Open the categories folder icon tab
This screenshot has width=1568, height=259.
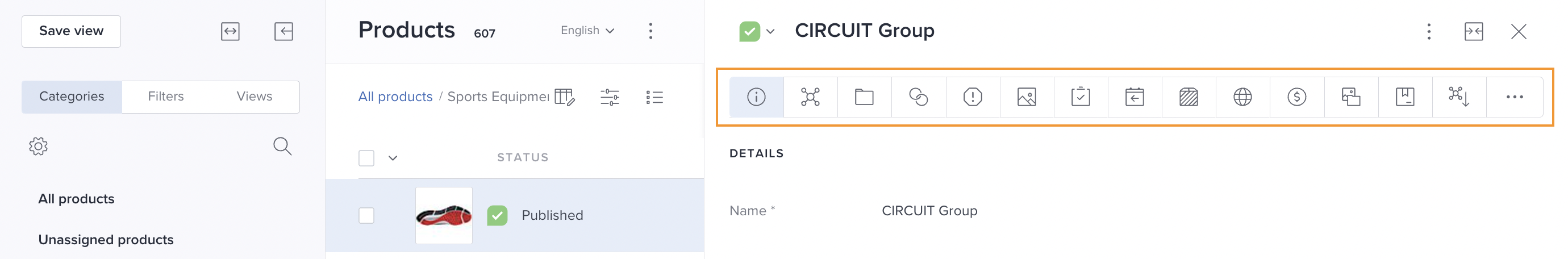coord(864,97)
